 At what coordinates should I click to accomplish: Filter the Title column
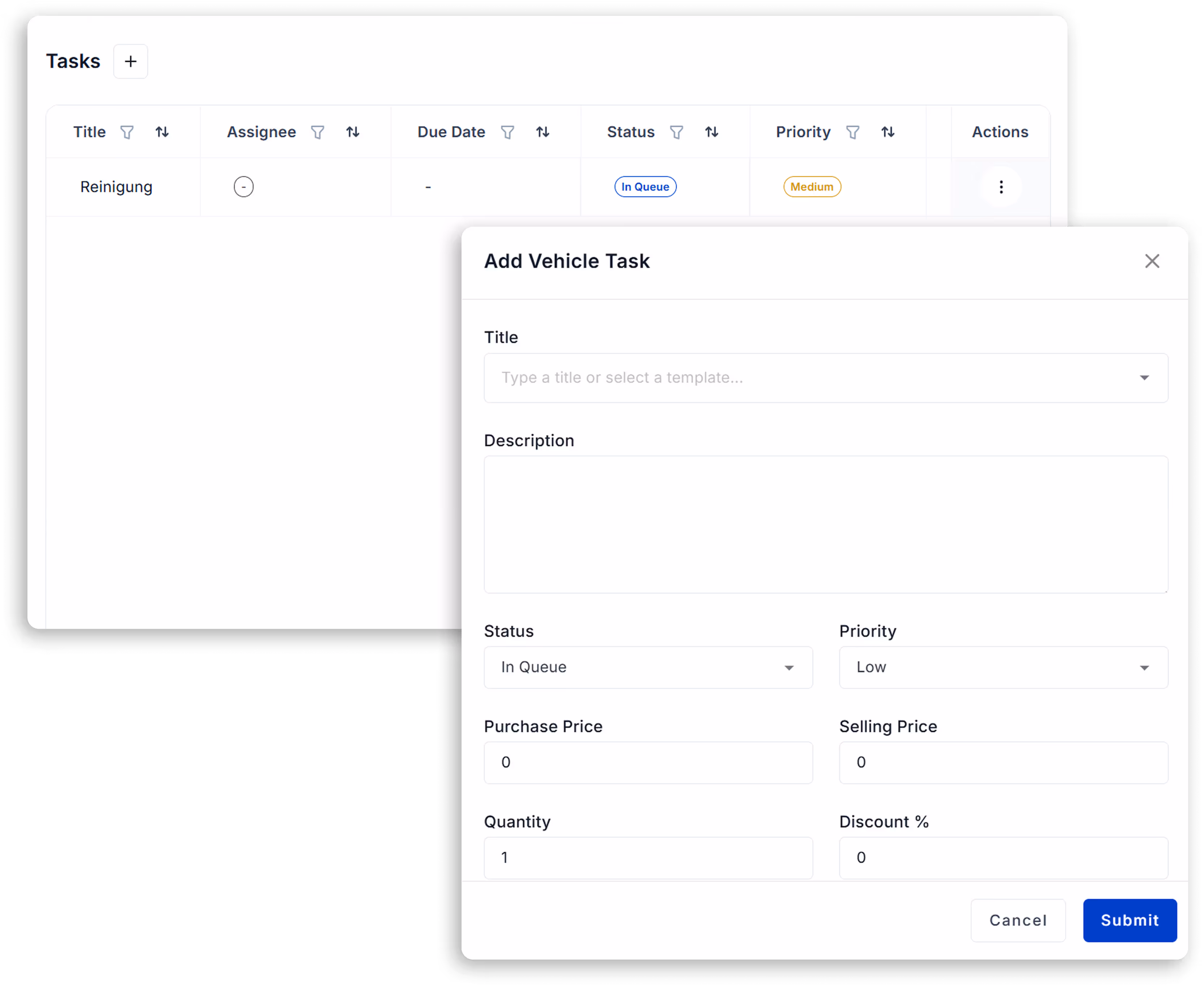pyautogui.click(x=127, y=132)
